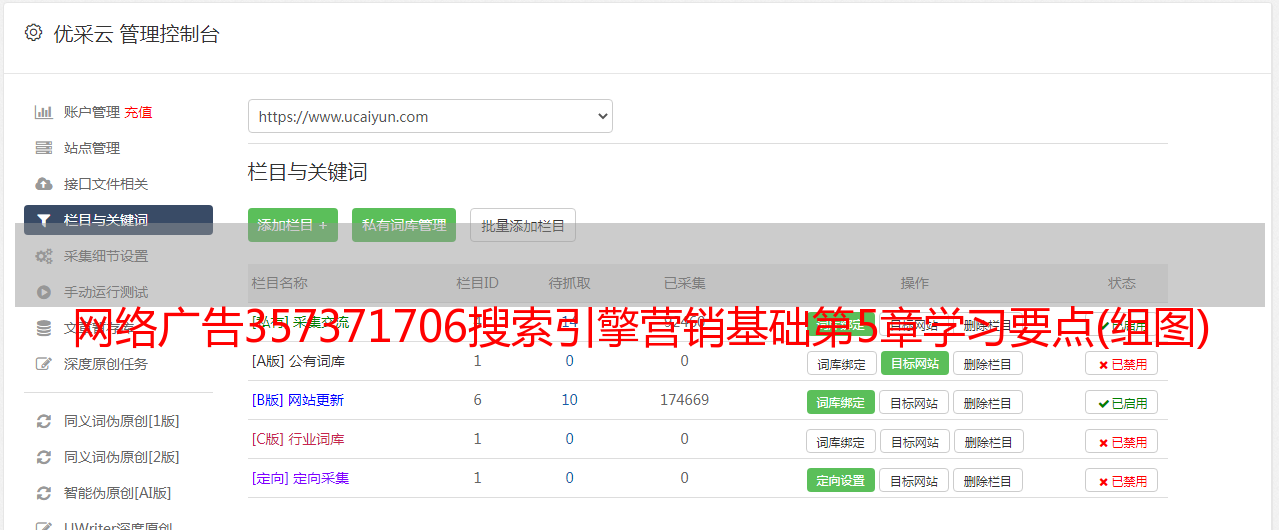Click ID value 6 in the 网站更新 row

pyautogui.click(x=477, y=400)
